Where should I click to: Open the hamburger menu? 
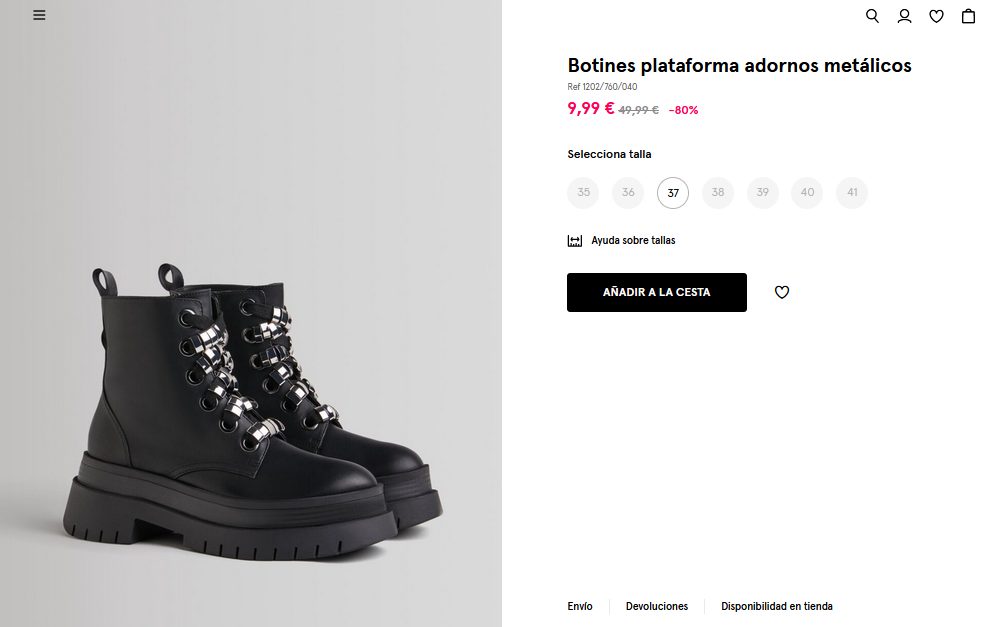click(39, 15)
